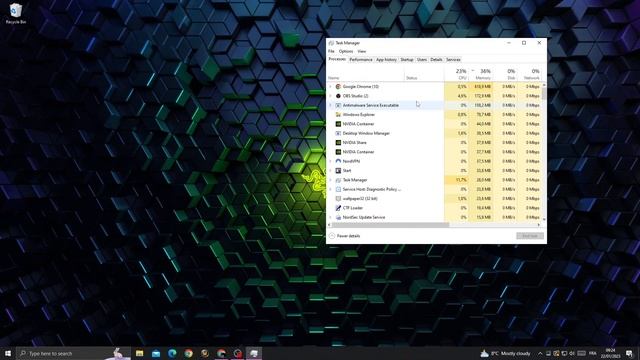640x360 pixels.
Task: Expand Antimalware Service Executable row
Action: (x=330, y=105)
